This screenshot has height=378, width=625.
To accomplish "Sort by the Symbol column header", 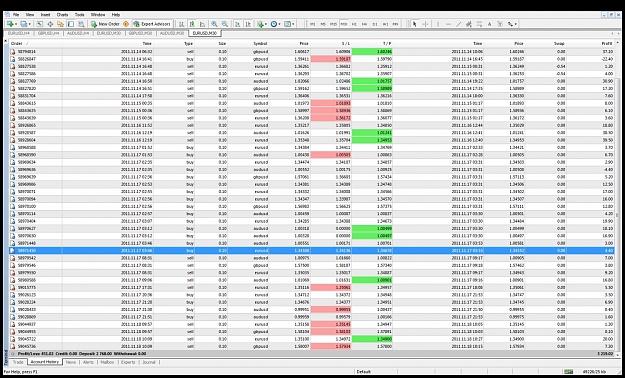I will (x=248, y=43).
